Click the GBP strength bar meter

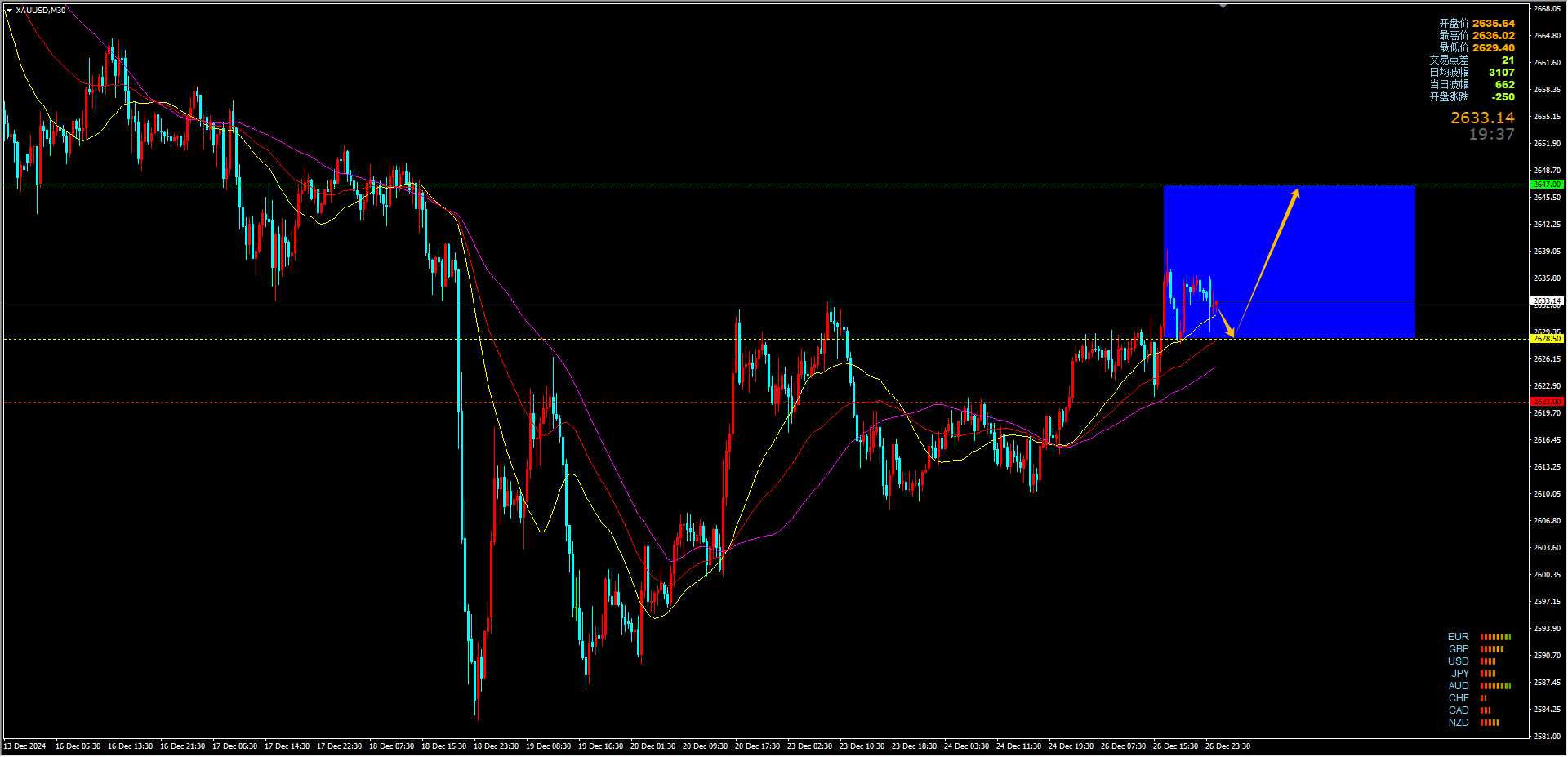[x=1492, y=649]
